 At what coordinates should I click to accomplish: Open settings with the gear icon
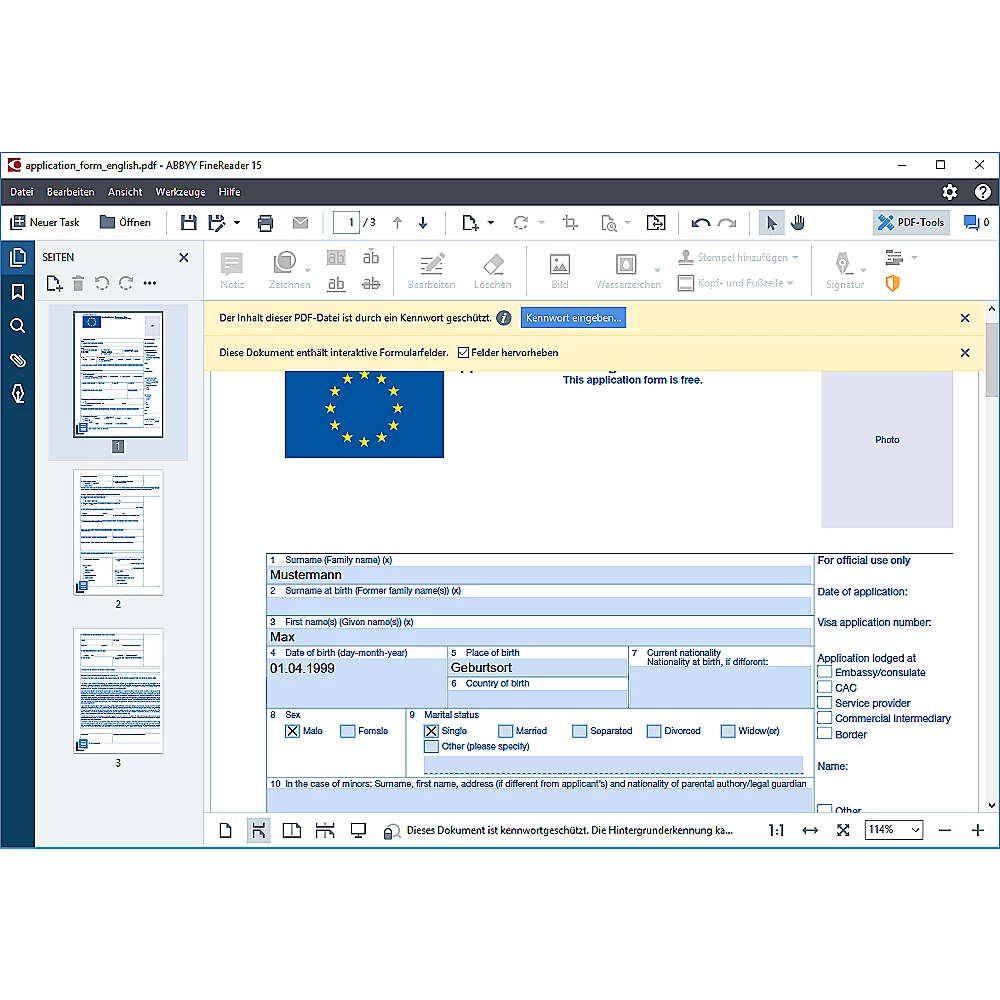(949, 192)
